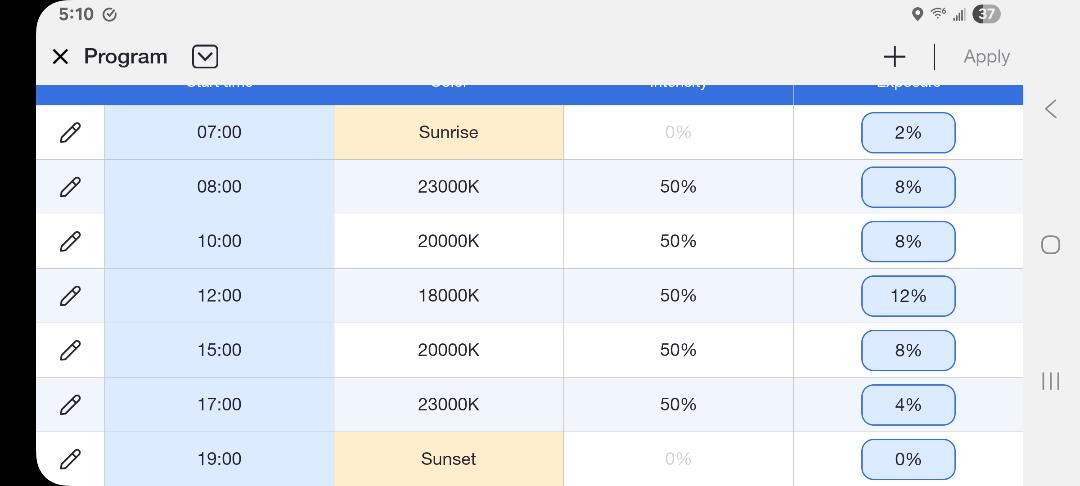Screen dimensions: 1080x486
Task: Open editor for the 12:00 row
Action: tap(70, 295)
